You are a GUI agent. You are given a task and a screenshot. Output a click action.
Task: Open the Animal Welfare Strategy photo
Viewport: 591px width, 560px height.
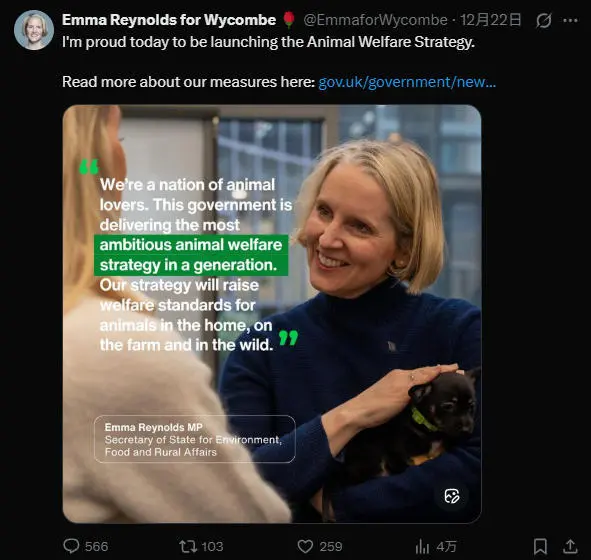point(272,314)
